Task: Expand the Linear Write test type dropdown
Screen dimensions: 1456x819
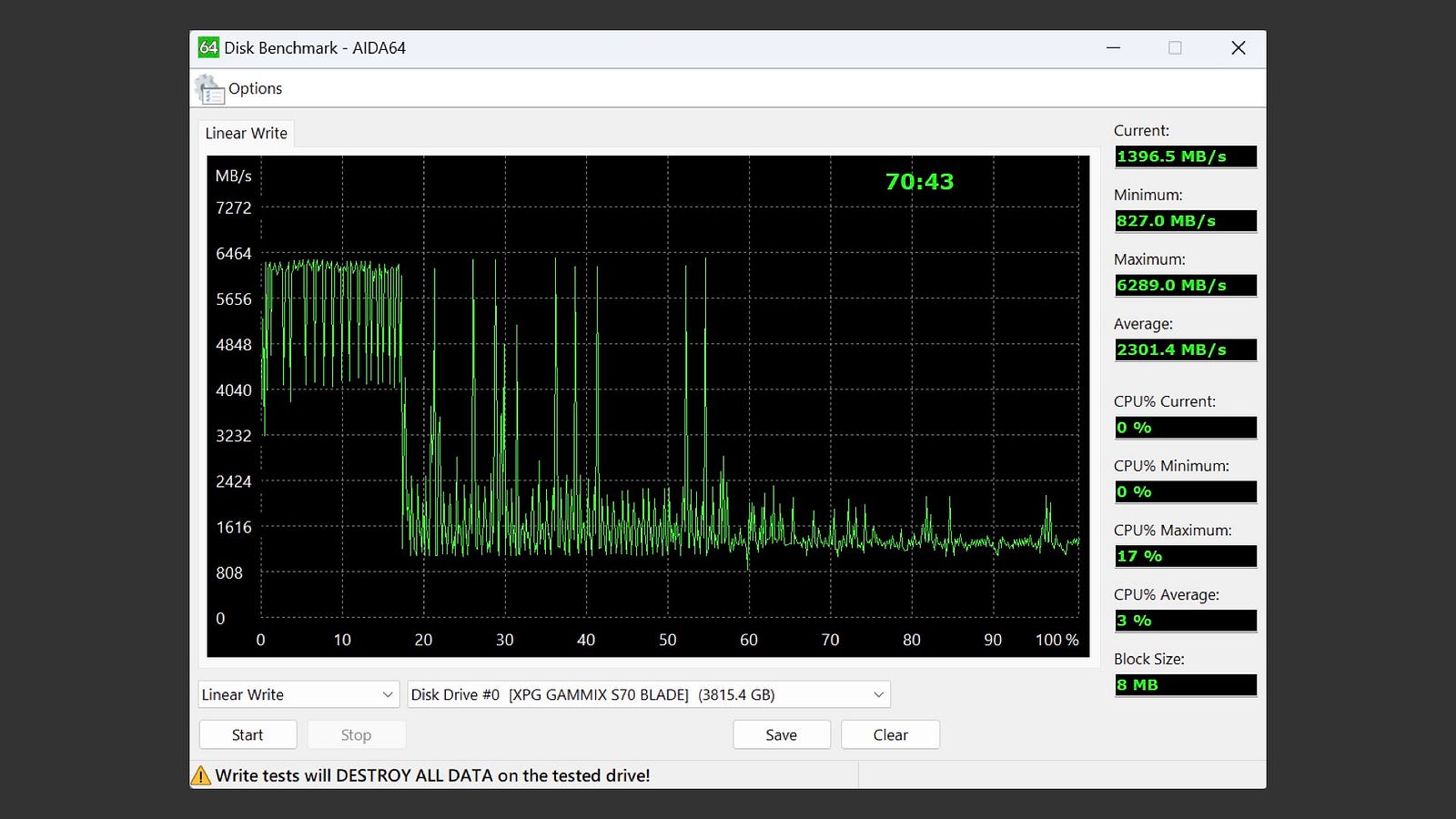Action: (298, 694)
